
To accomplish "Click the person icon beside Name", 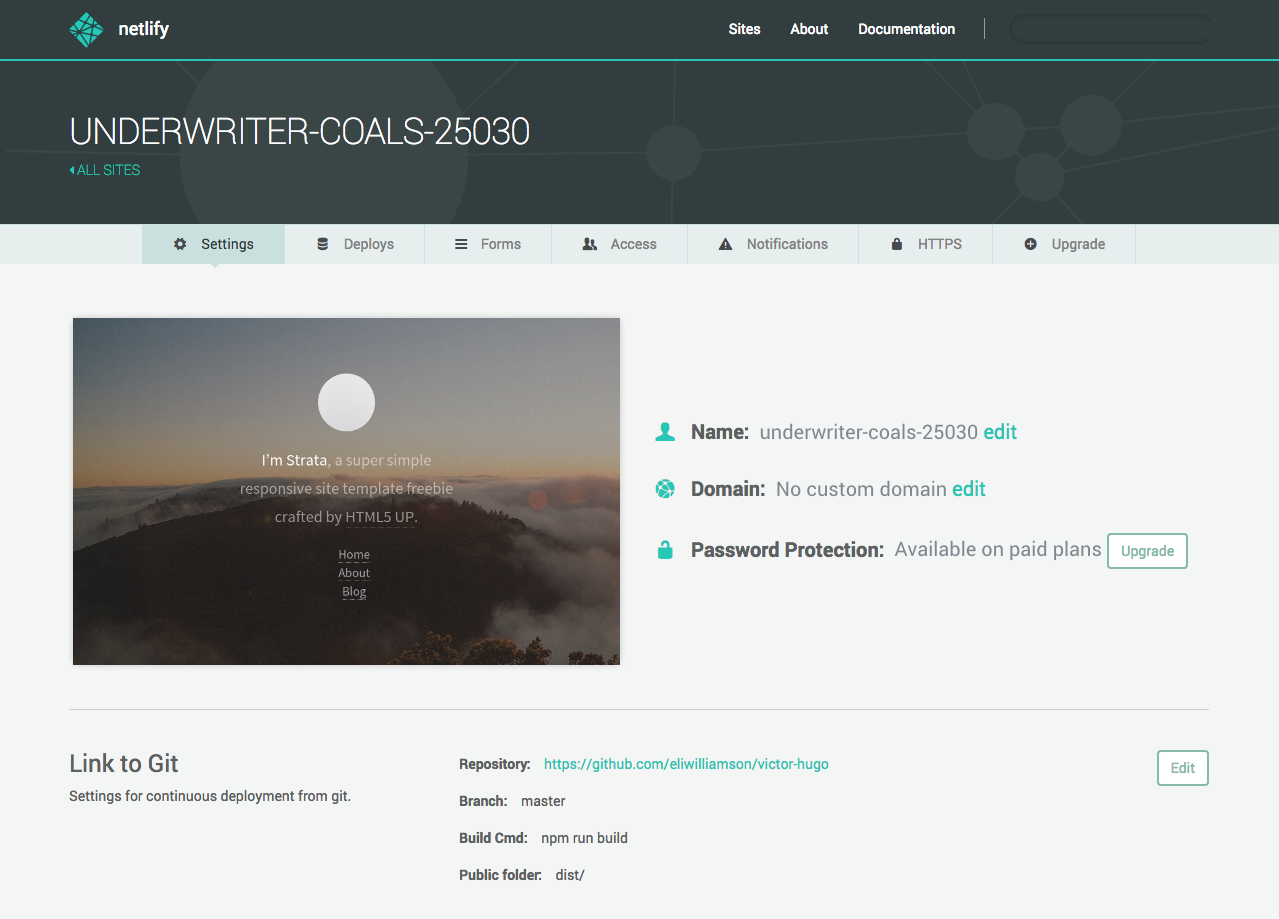I will pyautogui.click(x=665, y=432).
